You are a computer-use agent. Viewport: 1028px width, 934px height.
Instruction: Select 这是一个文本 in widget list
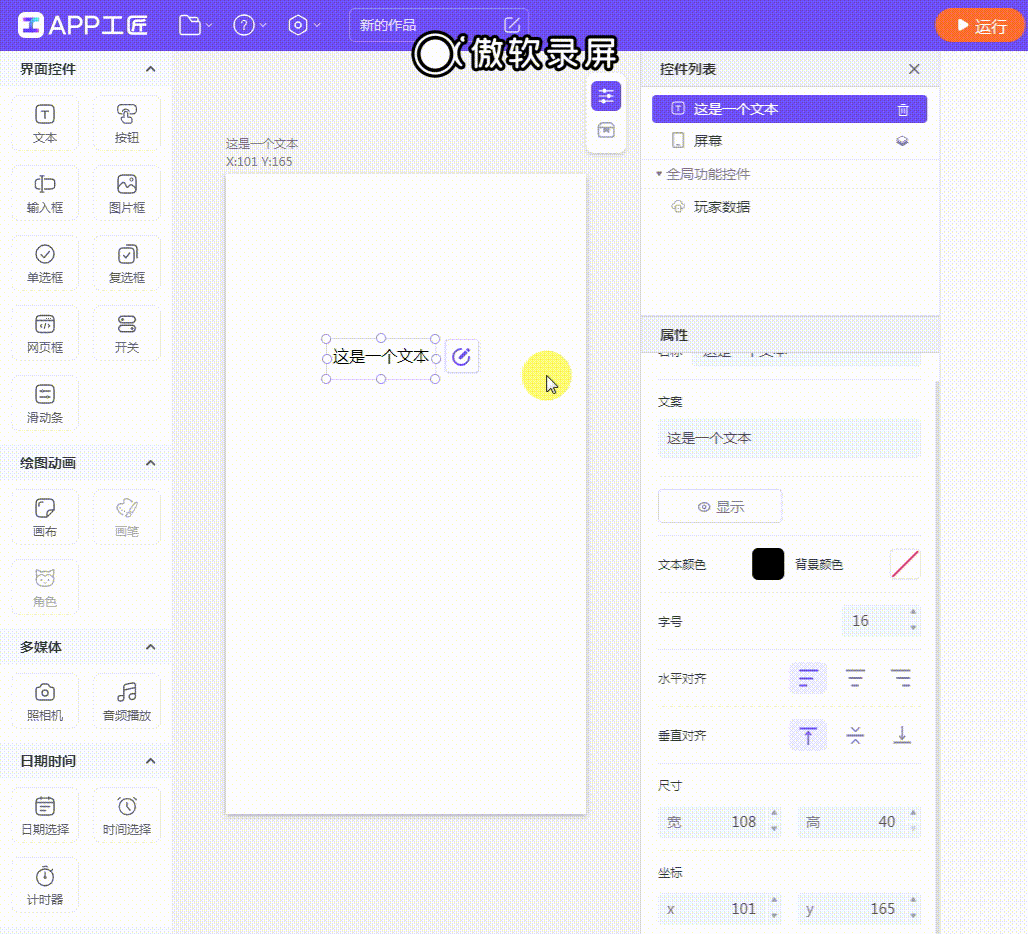pos(789,109)
